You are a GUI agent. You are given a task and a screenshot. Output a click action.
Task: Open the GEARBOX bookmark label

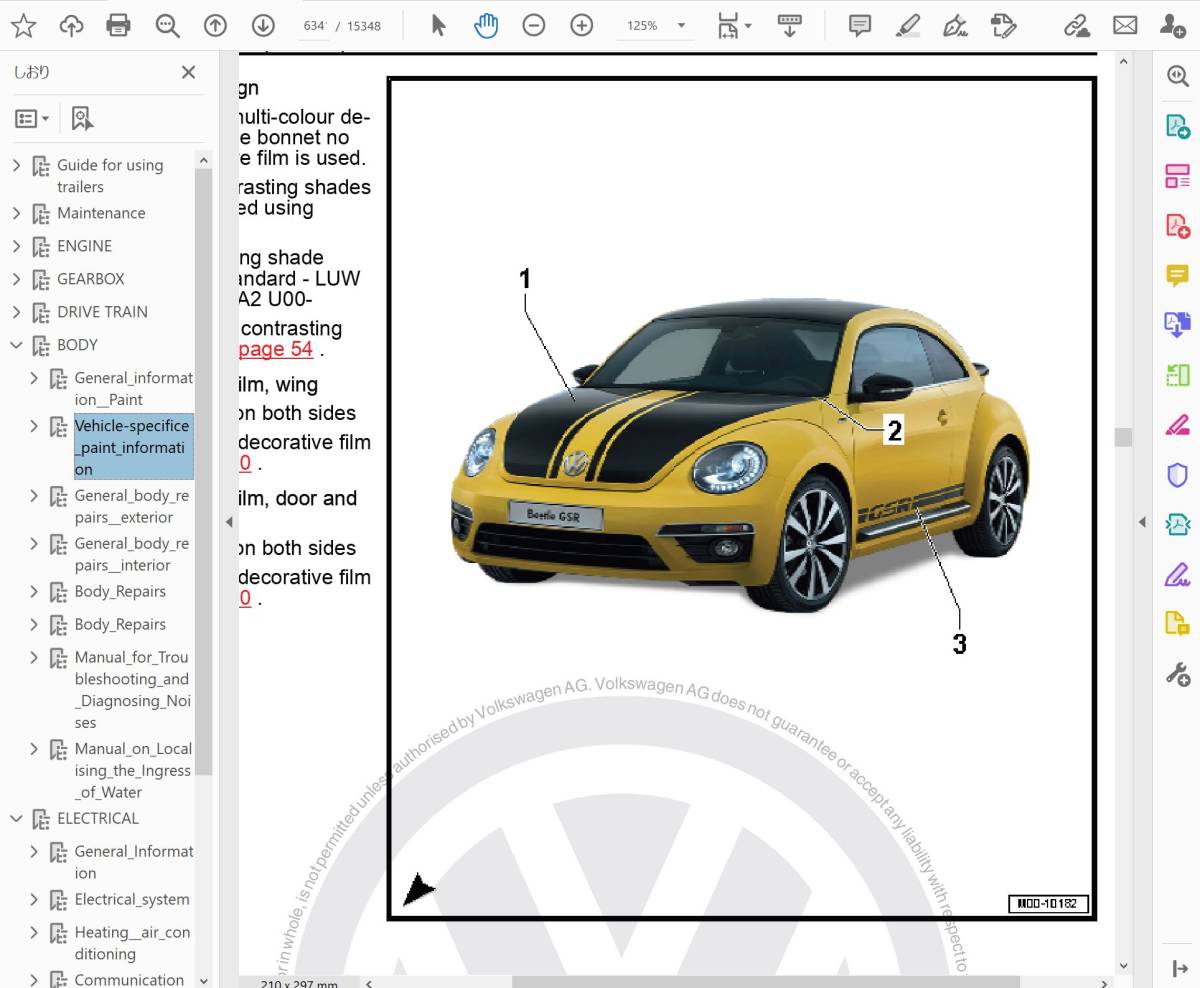point(91,279)
